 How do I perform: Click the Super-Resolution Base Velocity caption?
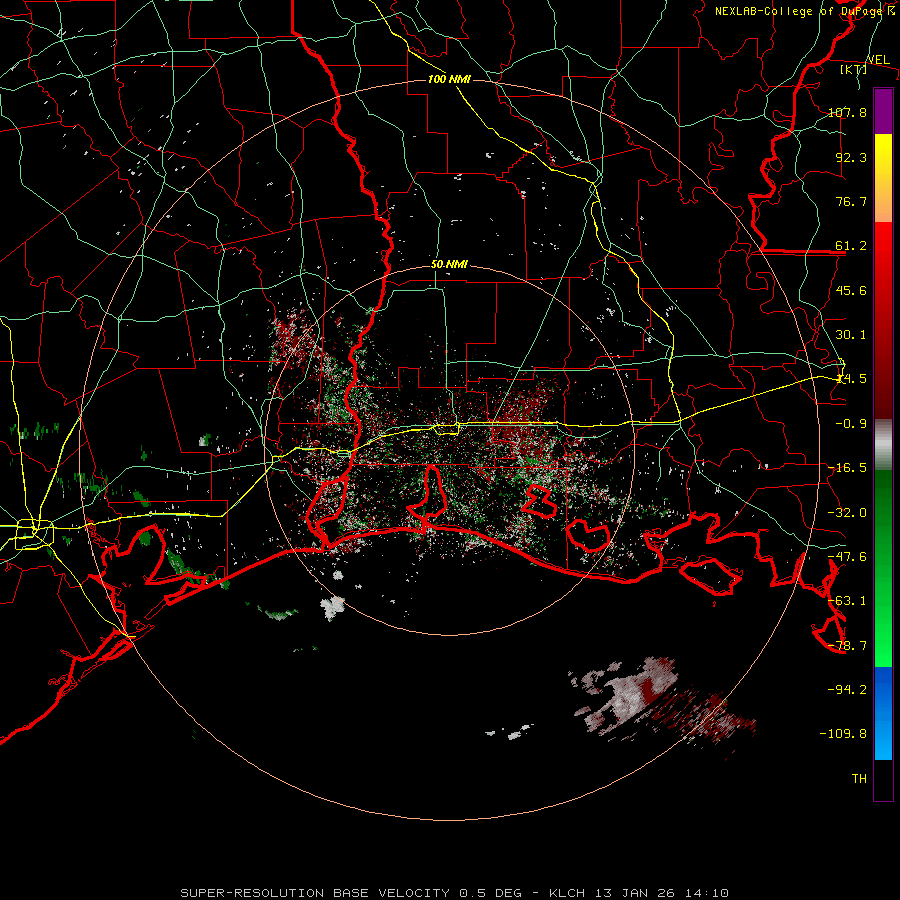click(x=455, y=893)
